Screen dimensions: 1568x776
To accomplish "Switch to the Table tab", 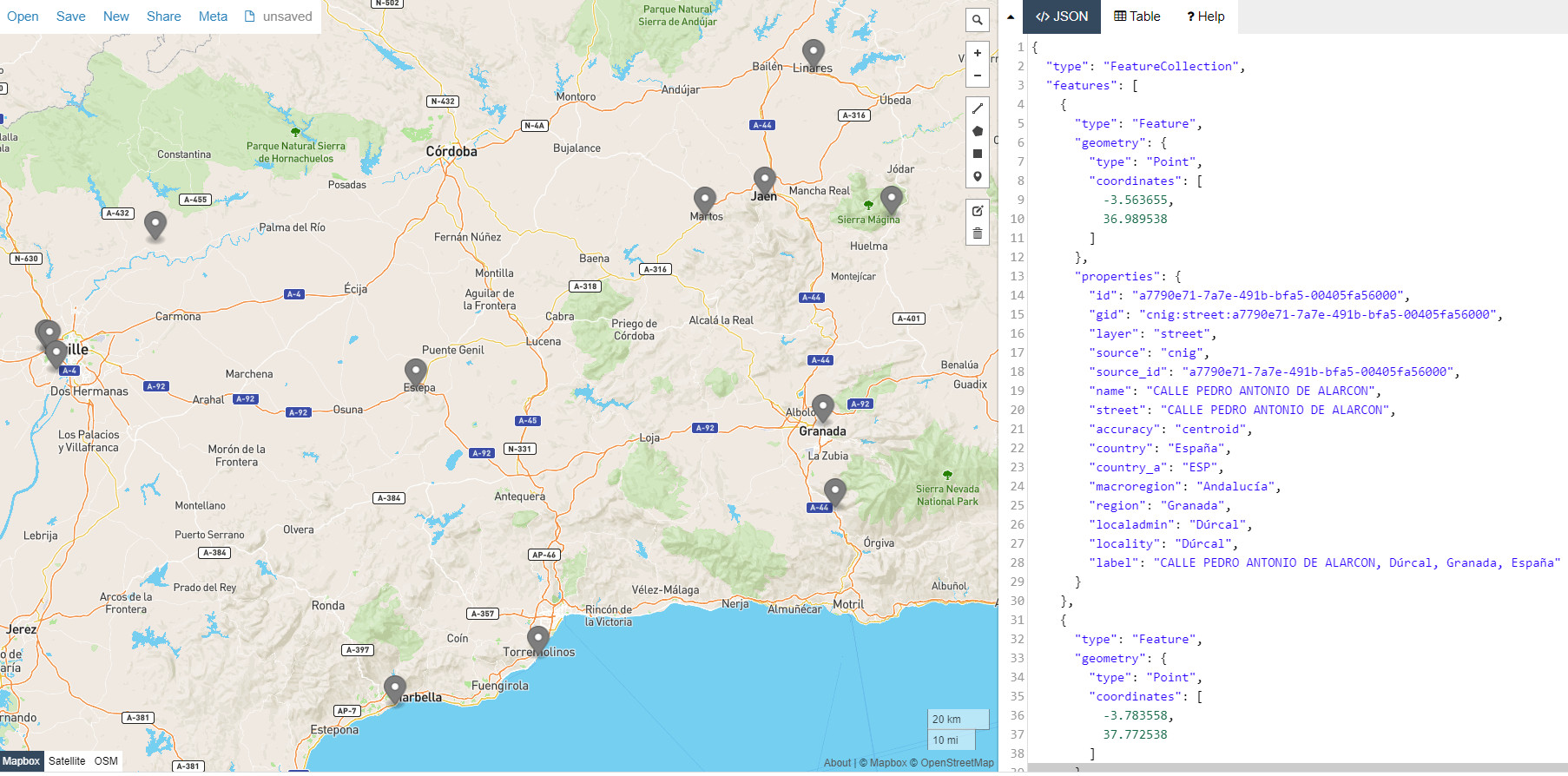I will point(1136,16).
